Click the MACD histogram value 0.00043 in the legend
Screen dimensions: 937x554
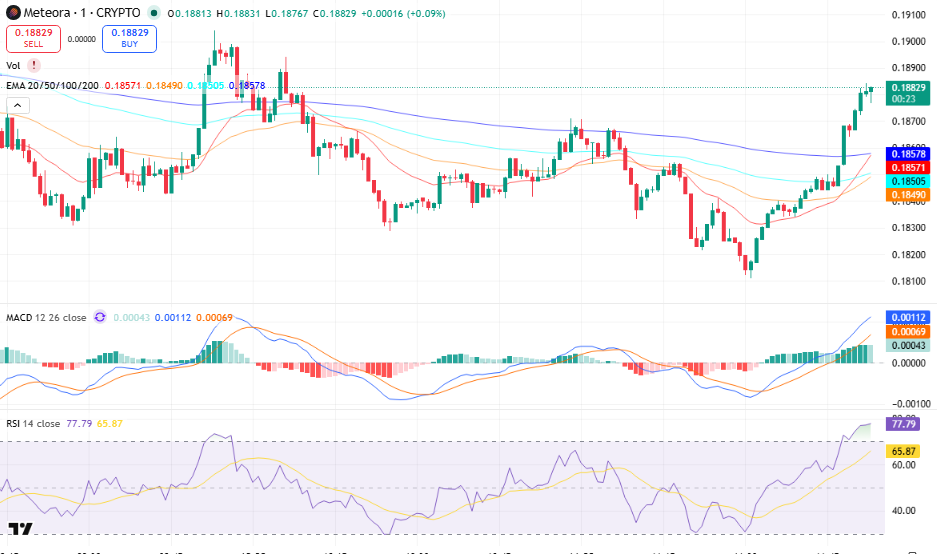131,317
